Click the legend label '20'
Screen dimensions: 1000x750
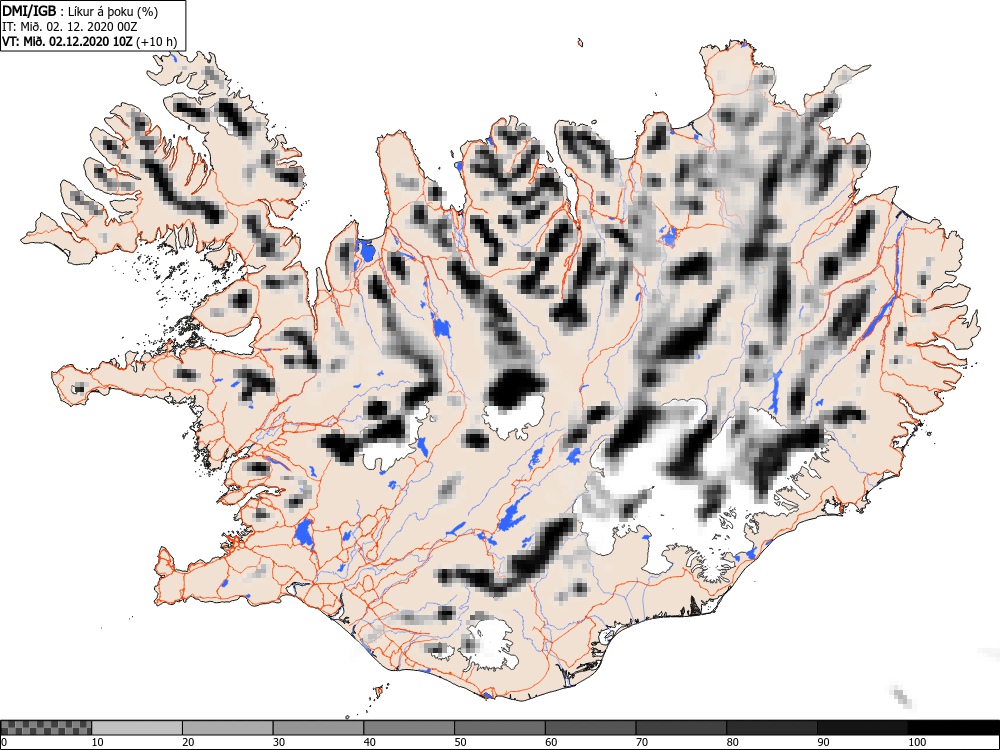pos(188,742)
